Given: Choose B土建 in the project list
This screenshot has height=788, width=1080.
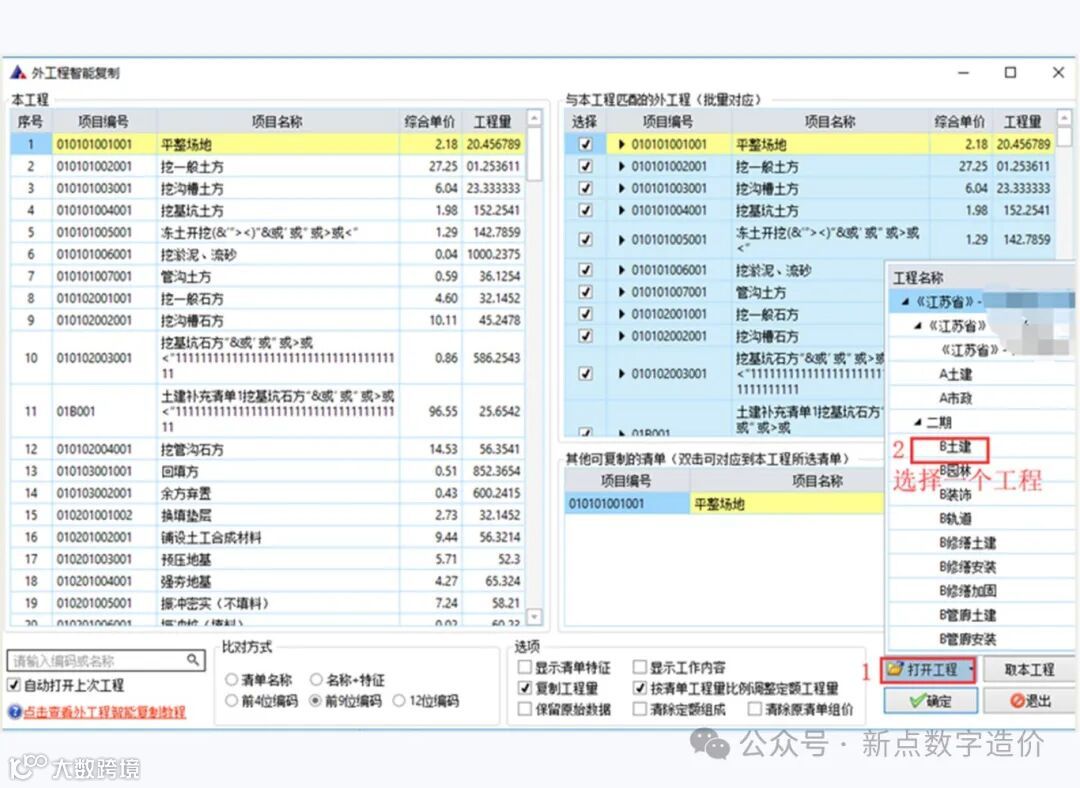Looking at the screenshot, I should (x=955, y=448).
